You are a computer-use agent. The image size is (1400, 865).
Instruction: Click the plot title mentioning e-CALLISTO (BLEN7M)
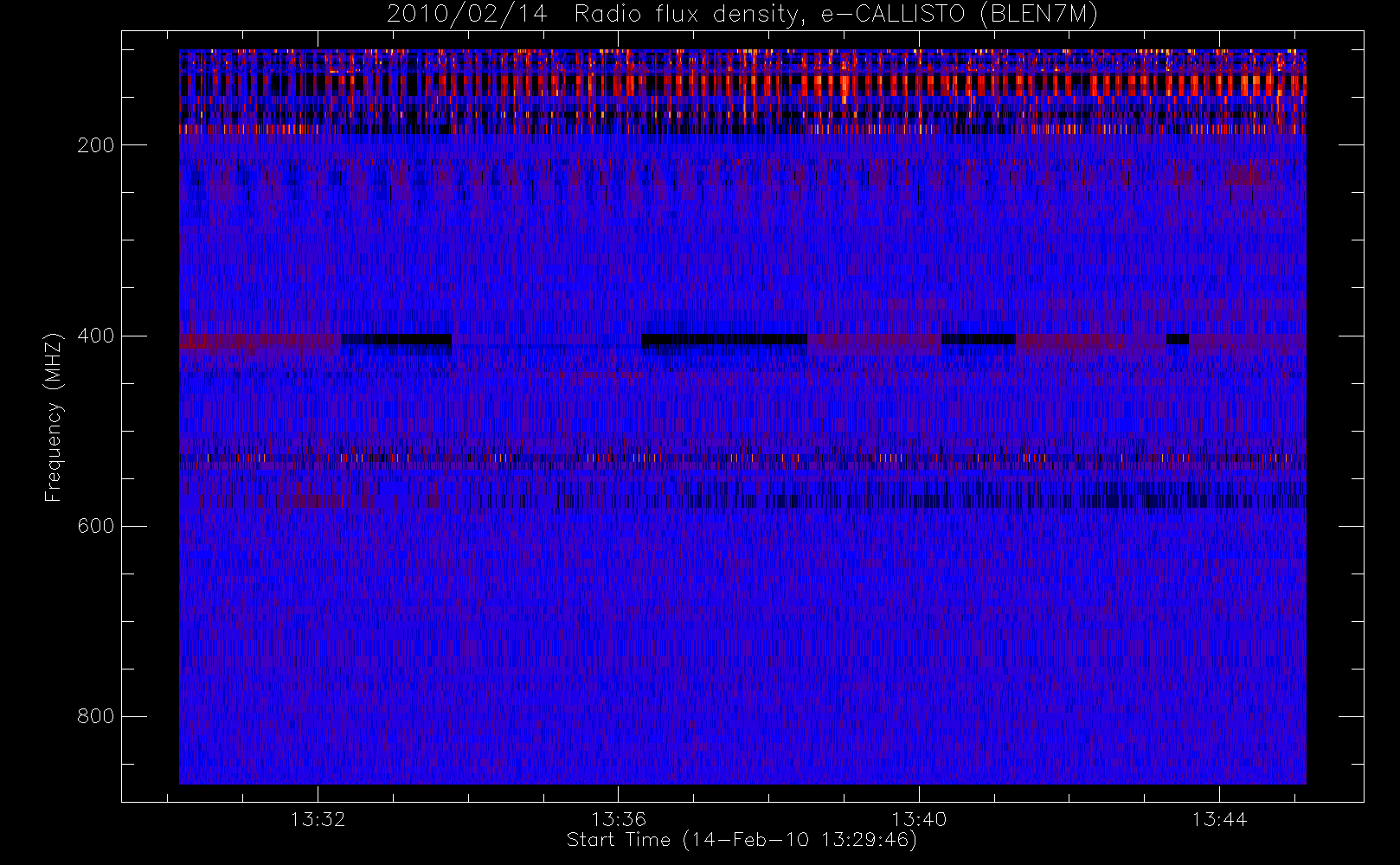point(742,15)
